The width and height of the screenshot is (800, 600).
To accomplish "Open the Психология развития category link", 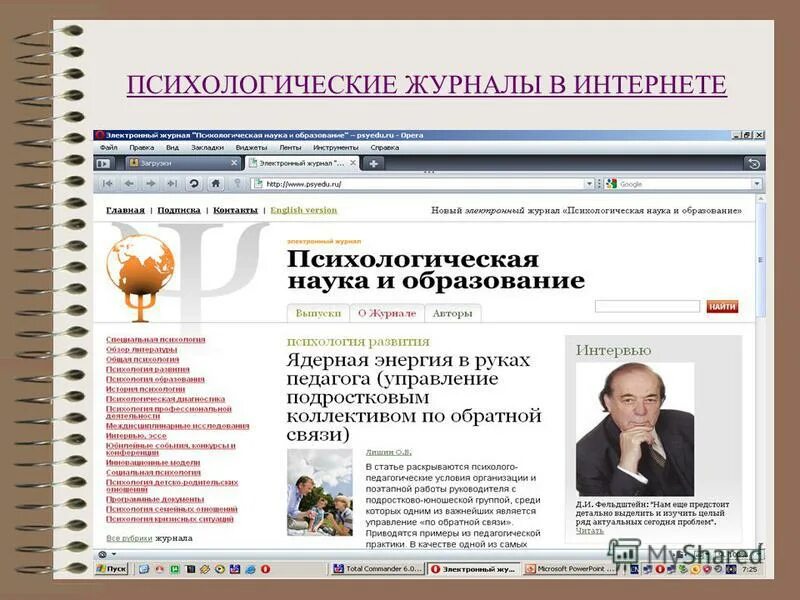I will (148, 370).
